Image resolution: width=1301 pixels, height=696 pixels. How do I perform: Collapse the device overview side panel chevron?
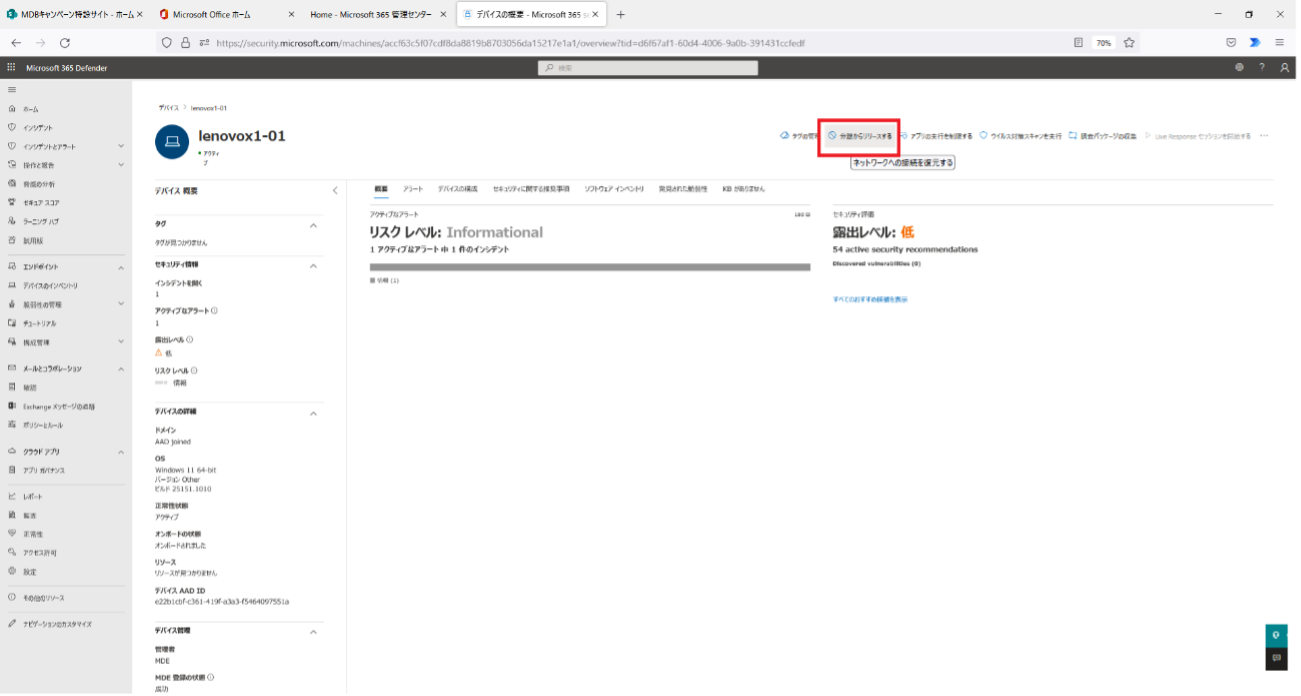[335, 190]
